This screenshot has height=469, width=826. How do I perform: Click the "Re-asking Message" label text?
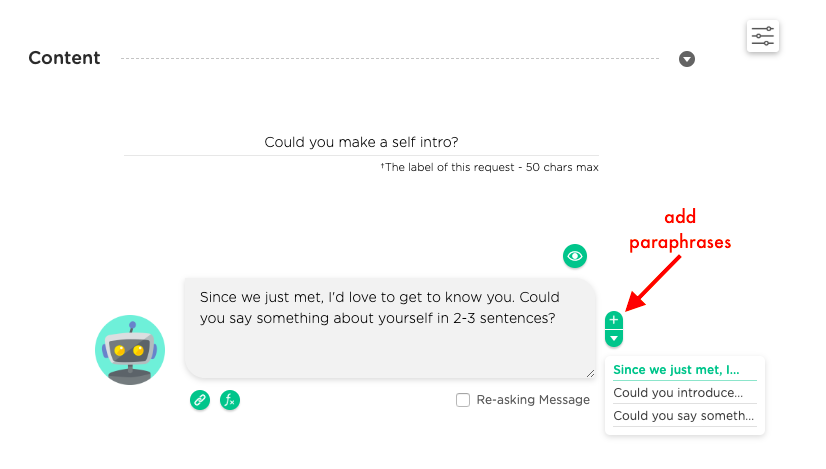tap(533, 400)
